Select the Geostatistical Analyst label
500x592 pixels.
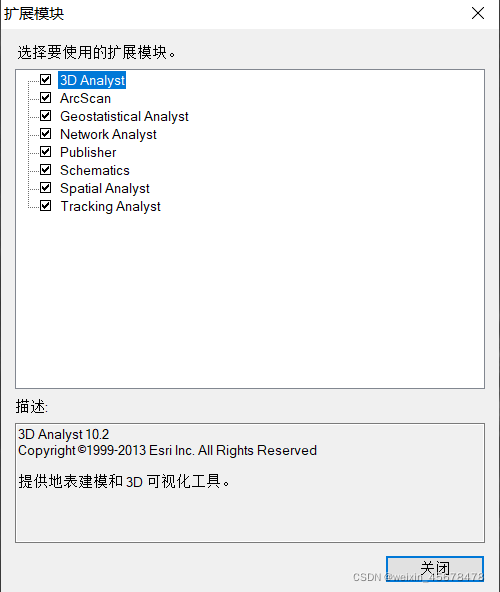pos(124,116)
